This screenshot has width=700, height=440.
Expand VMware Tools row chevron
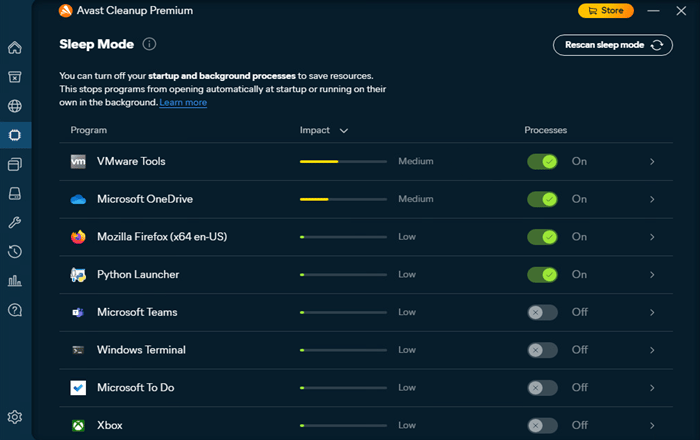(652, 162)
